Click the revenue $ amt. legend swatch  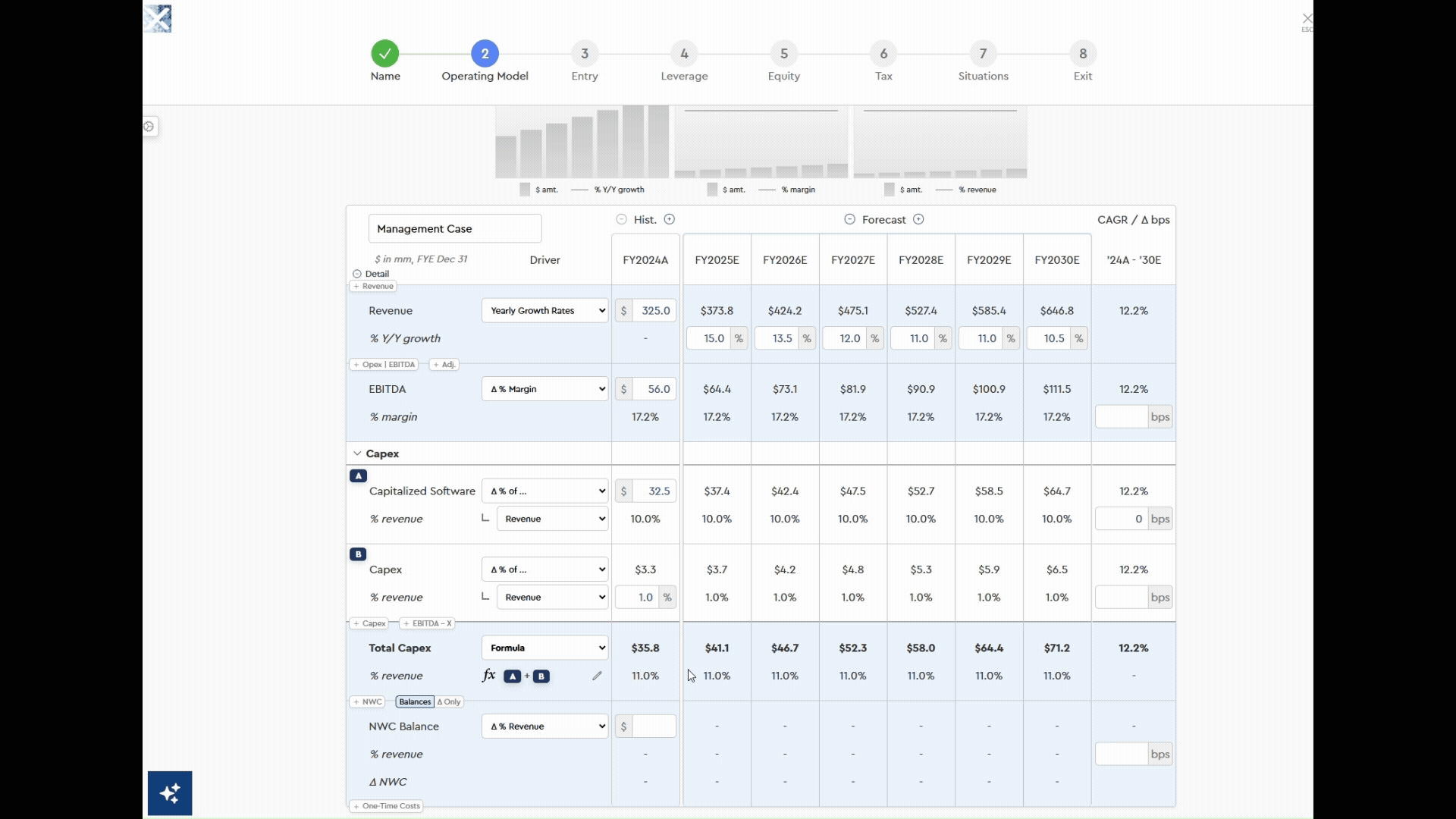[x=525, y=190]
